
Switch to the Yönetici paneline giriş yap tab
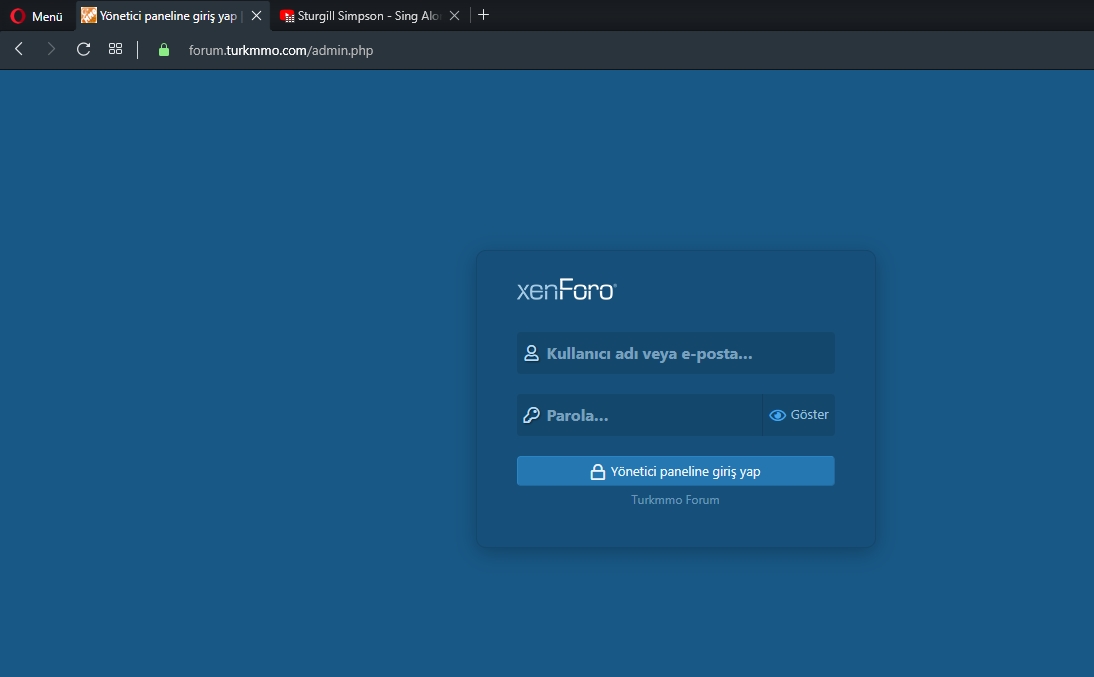click(x=172, y=15)
